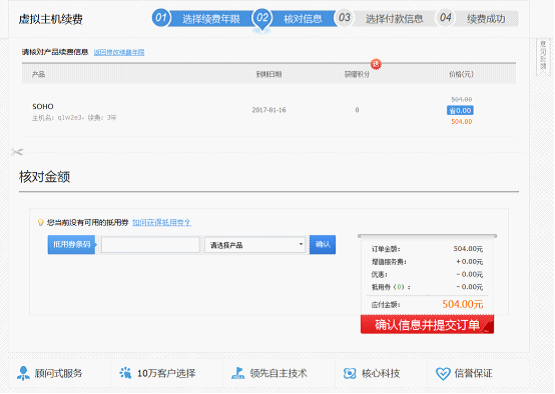Click the scissors icon at dashed line
The image size is (555, 394).
pos(17,152)
